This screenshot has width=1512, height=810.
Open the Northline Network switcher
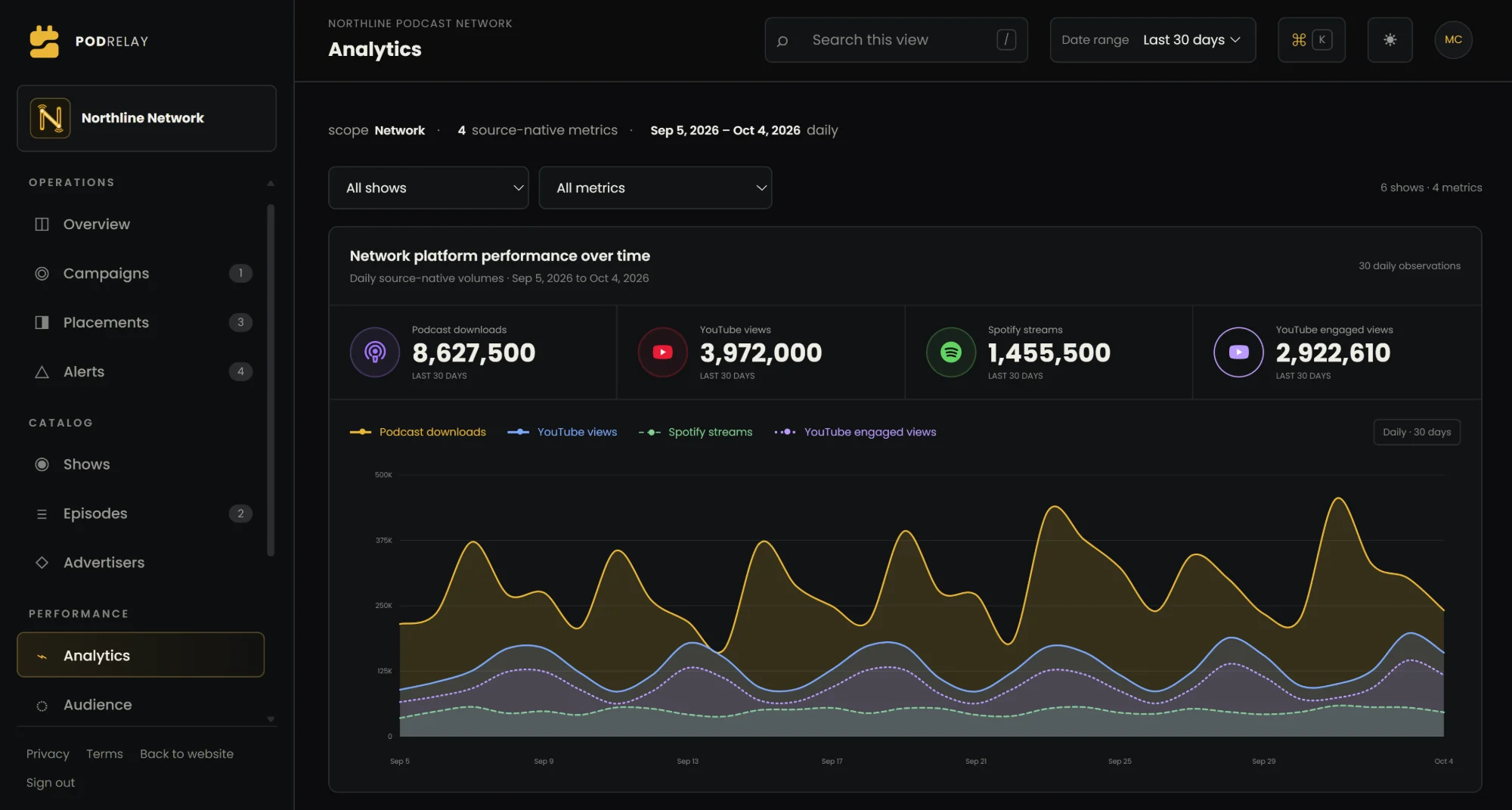(x=147, y=118)
